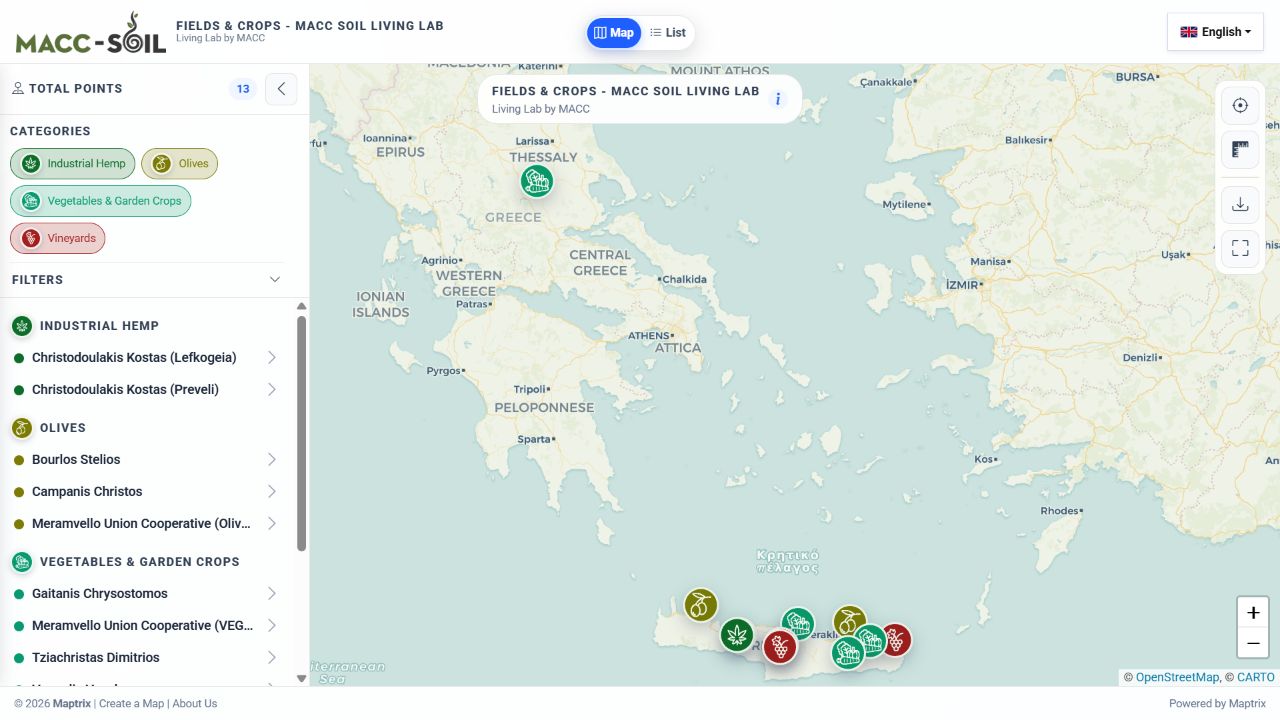
Task: Collapse the sidebar with the arrow button
Action: pyautogui.click(x=281, y=89)
